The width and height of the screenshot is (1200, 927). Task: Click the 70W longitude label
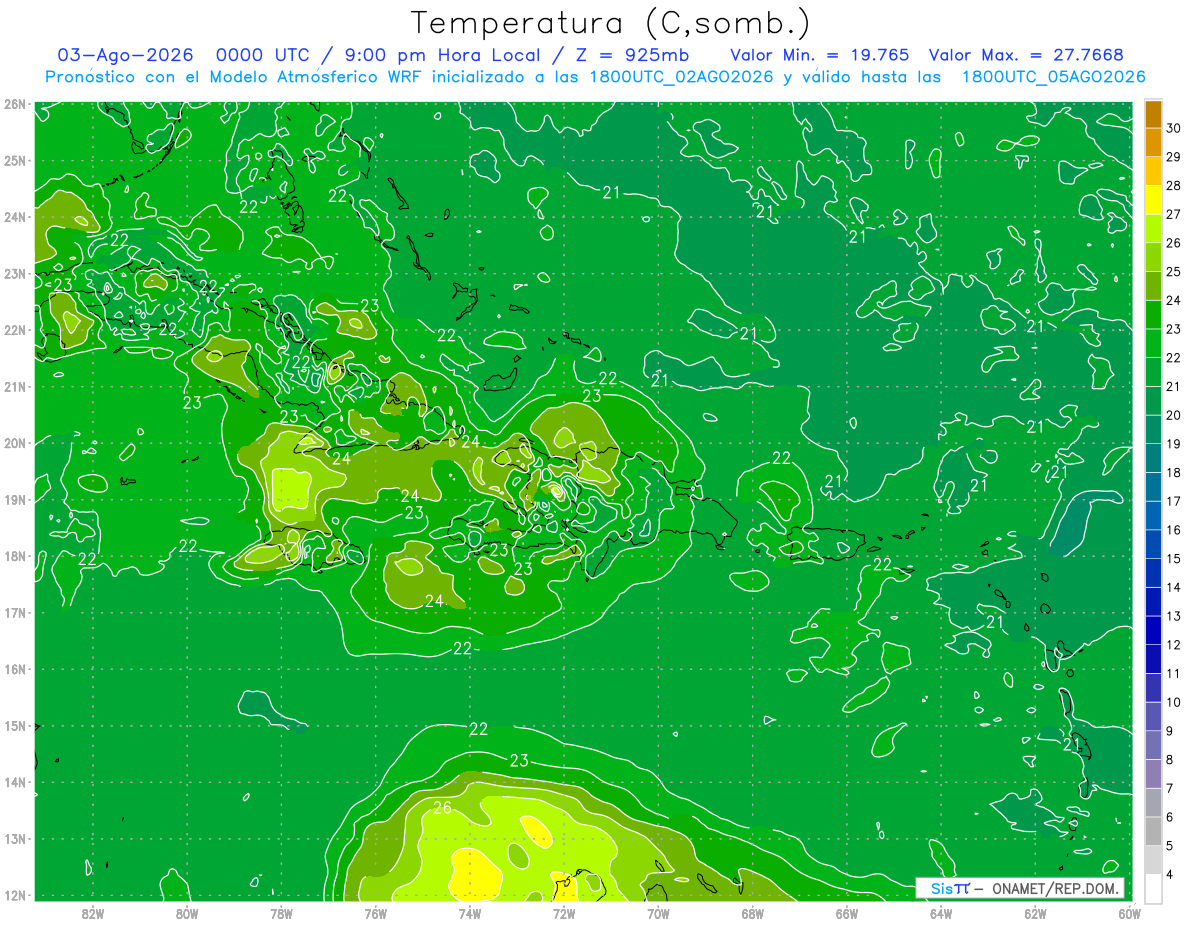[658, 913]
